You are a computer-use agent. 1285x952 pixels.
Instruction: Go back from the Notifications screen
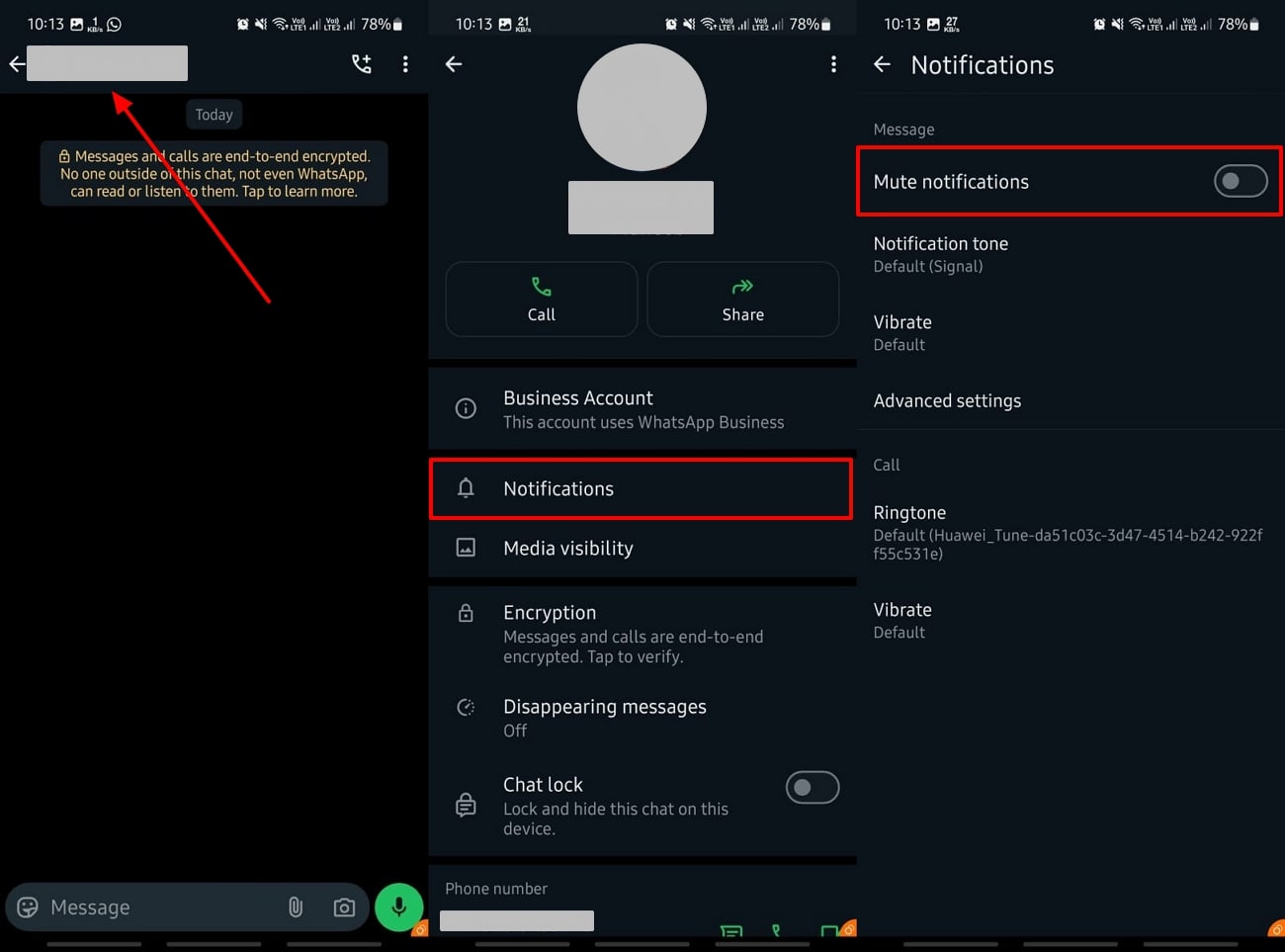tap(883, 64)
